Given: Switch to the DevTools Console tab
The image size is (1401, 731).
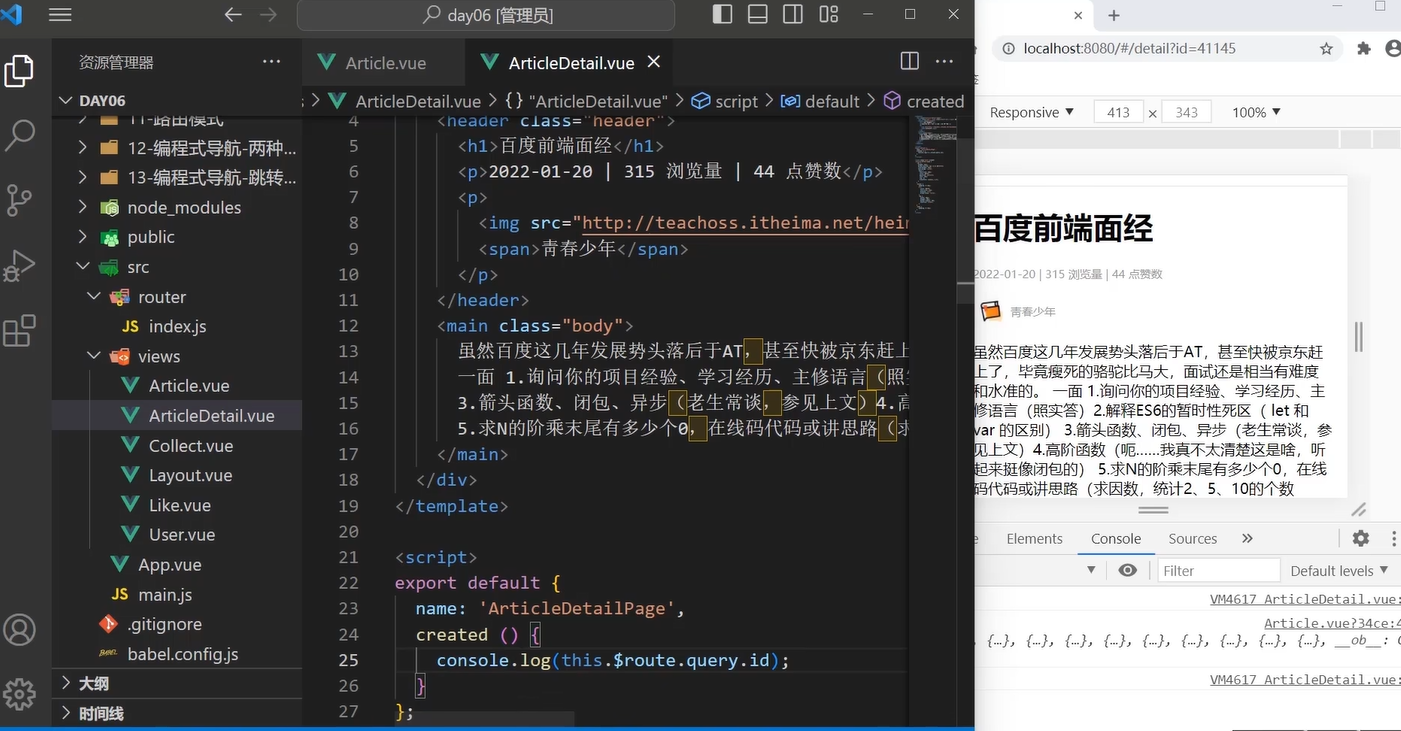Looking at the screenshot, I should point(1116,538).
